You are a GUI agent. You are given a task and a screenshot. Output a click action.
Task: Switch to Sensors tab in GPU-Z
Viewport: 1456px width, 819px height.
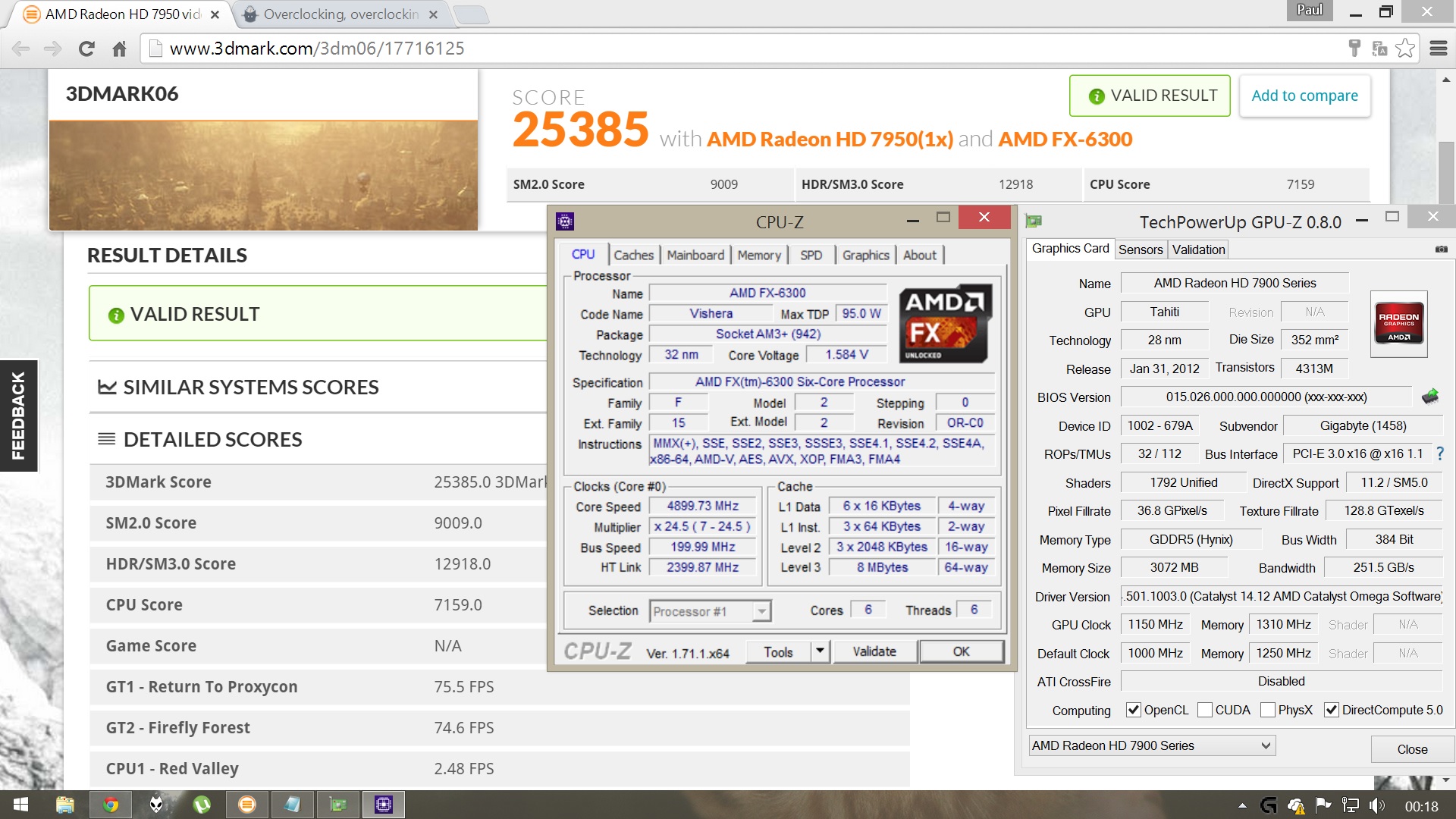[1140, 249]
